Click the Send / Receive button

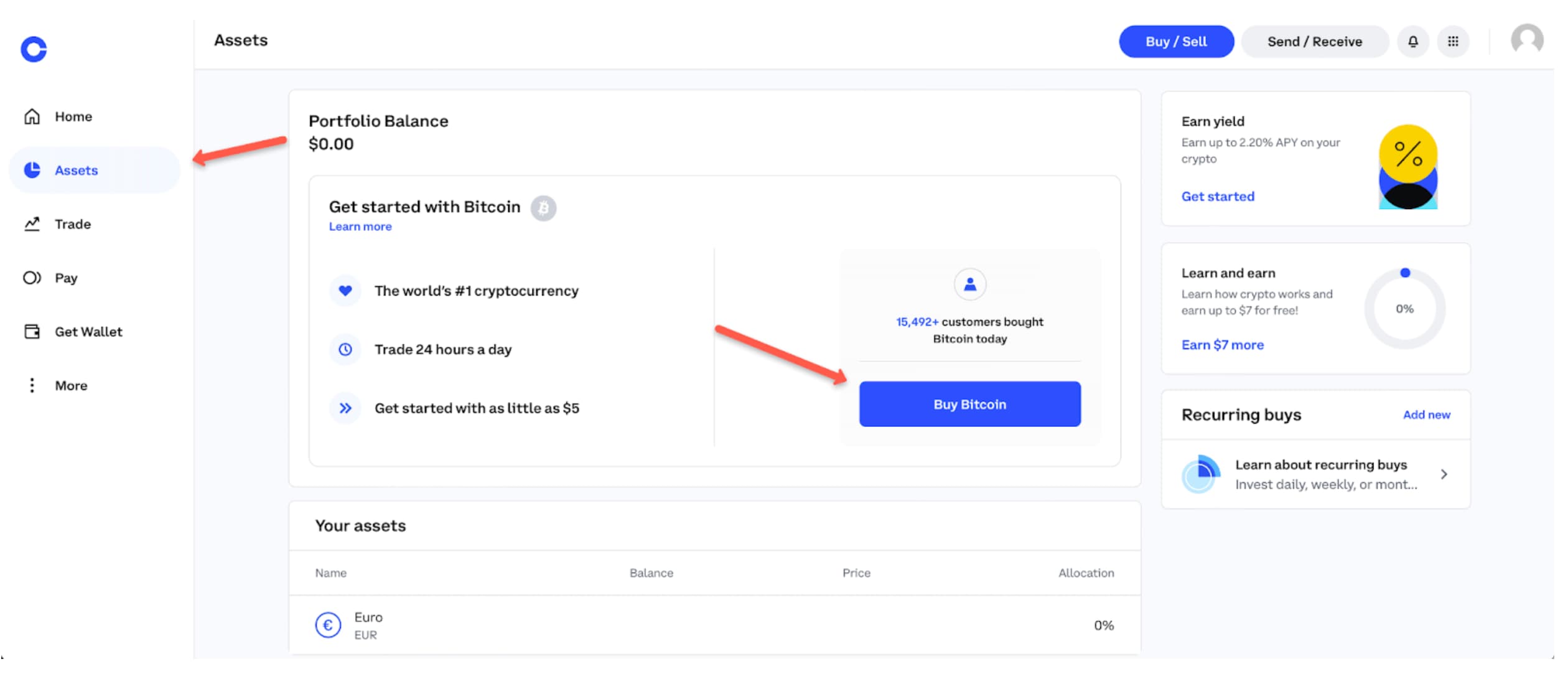coord(1315,42)
